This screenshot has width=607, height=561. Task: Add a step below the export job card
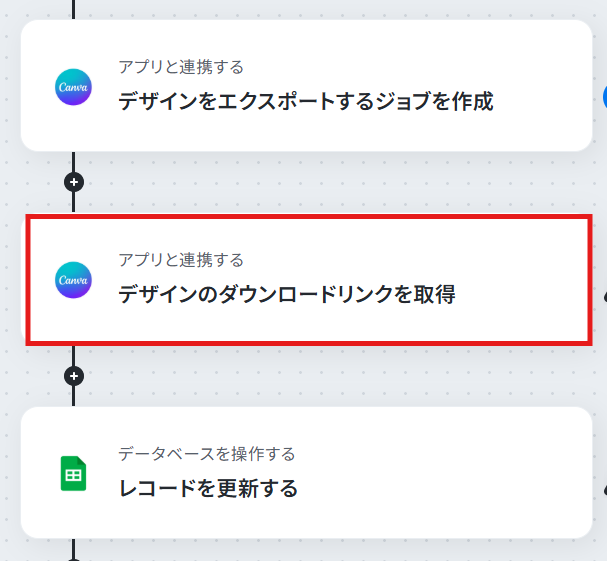[x=74, y=182]
